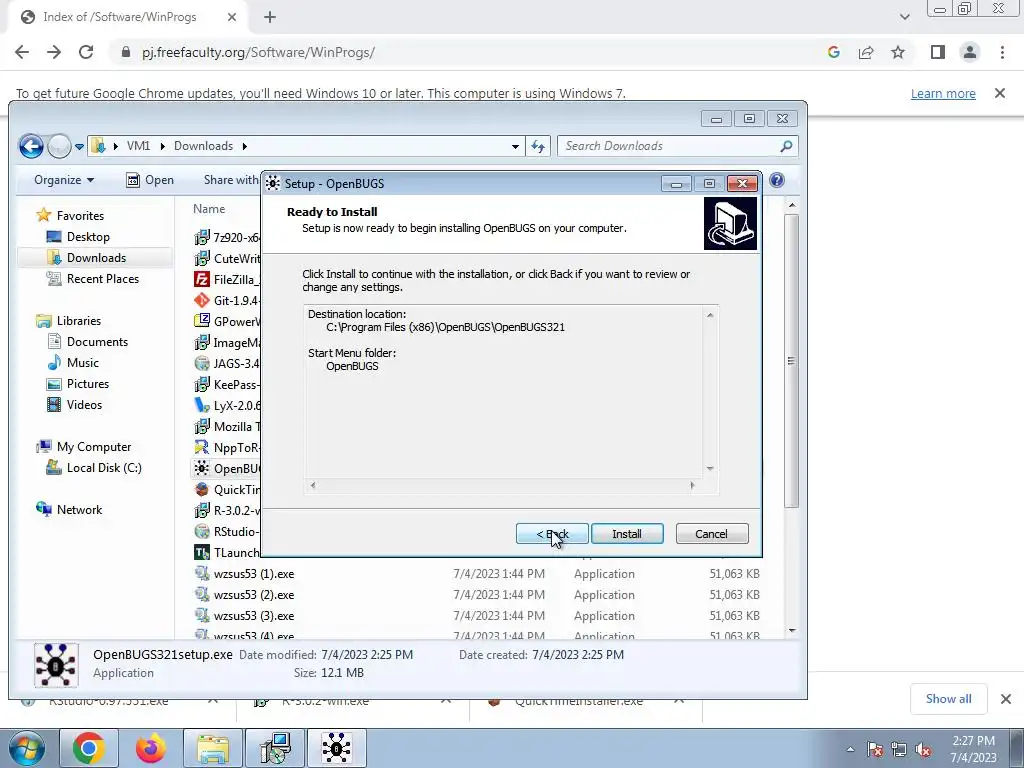Dismiss the Chrome update notice
Viewport: 1024px width, 768px height.
click(1000, 93)
